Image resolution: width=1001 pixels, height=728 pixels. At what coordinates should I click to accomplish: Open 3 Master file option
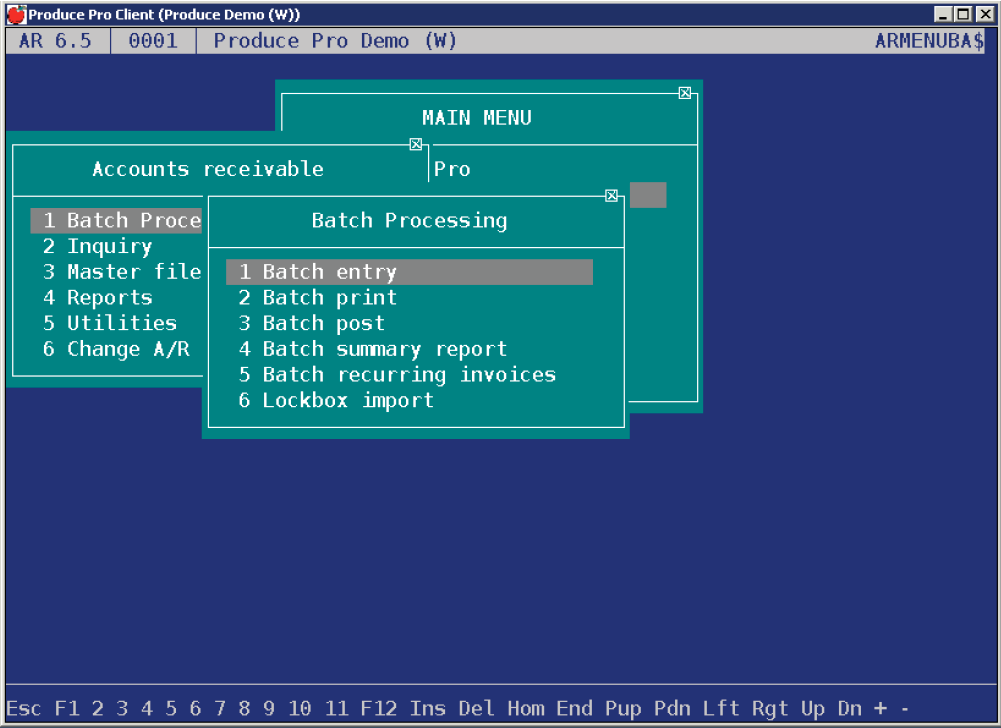(122, 272)
